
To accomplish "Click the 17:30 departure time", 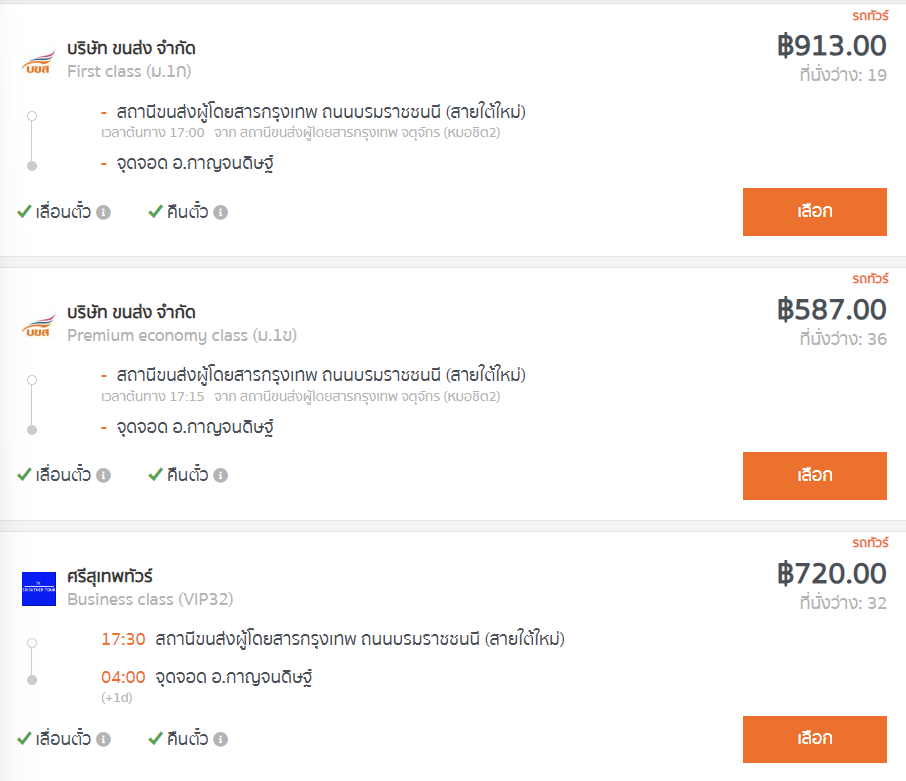I will [123, 639].
